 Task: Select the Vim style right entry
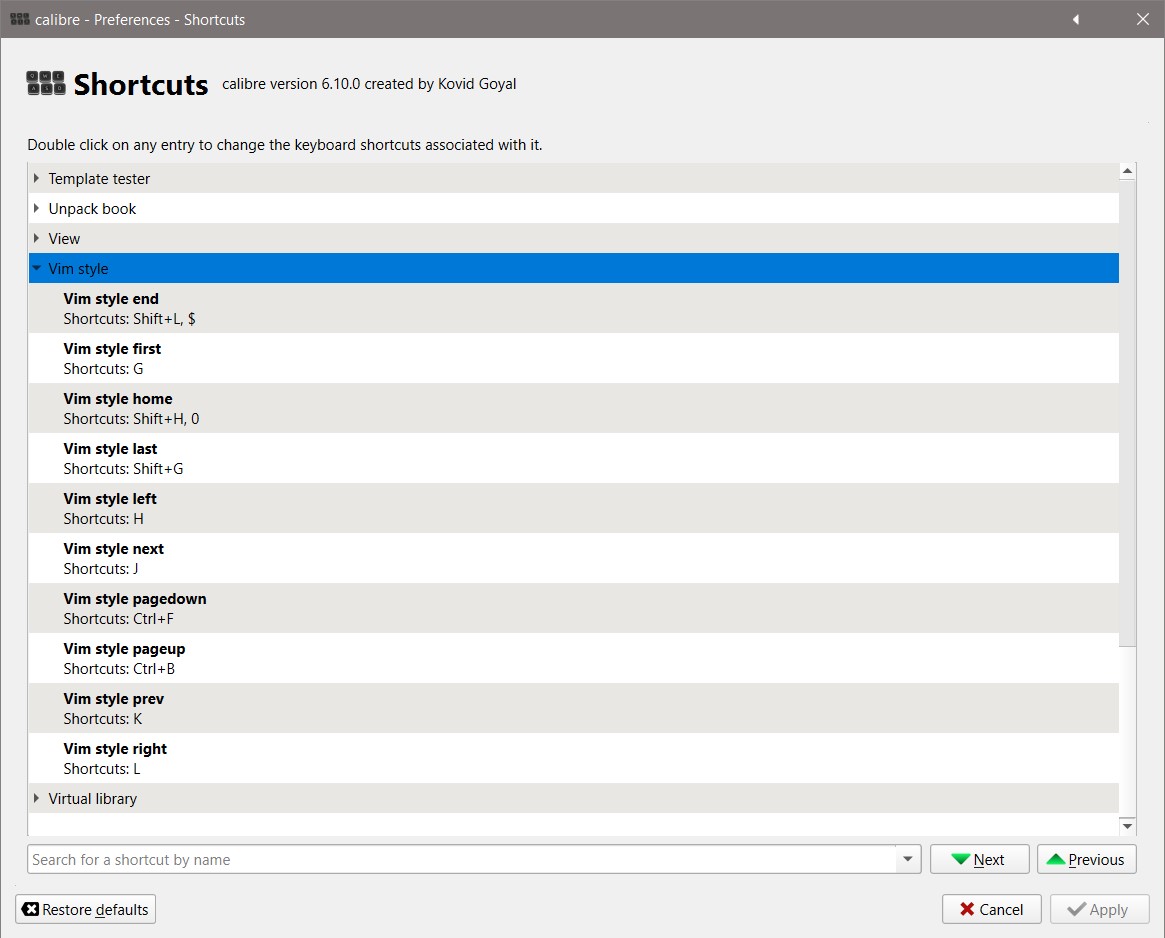tap(115, 758)
